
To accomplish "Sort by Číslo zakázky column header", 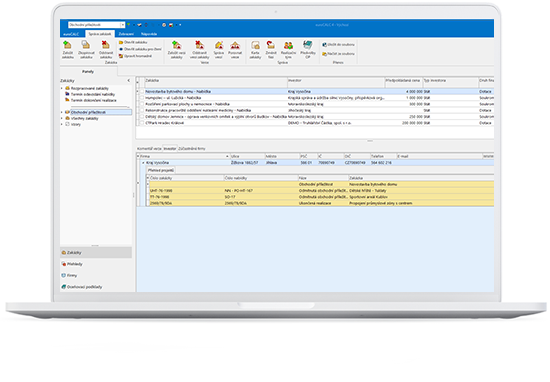I will coord(187,178).
